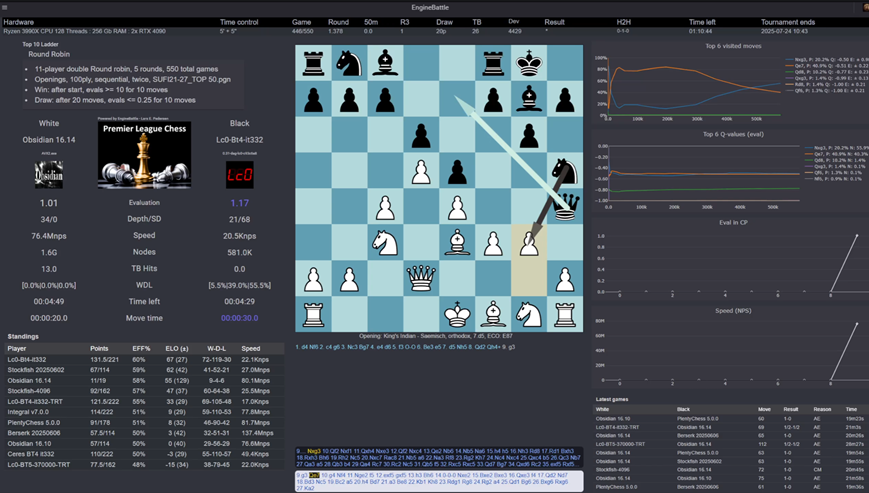This screenshot has height=493, width=869.
Task: Sort standings by the ELO (±) column header
Action: click(176, 349)
